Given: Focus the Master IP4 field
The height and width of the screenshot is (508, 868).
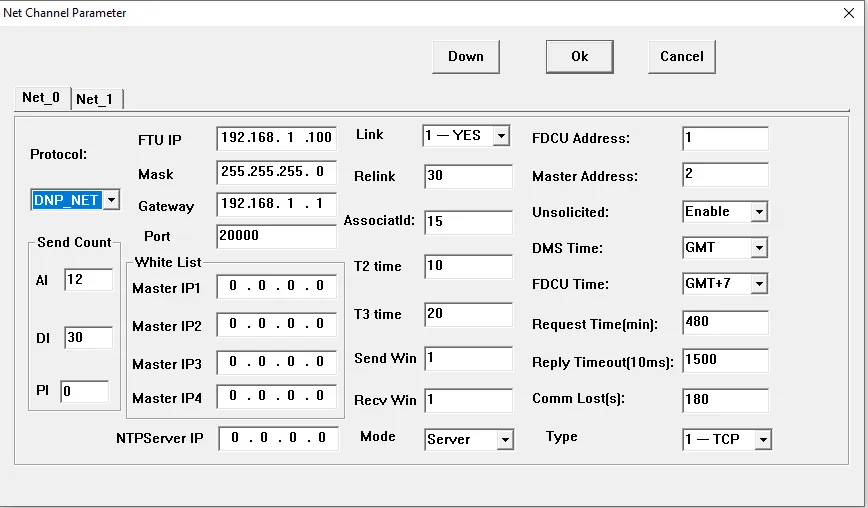Looking at the screenshot, I should coord(276,396).
